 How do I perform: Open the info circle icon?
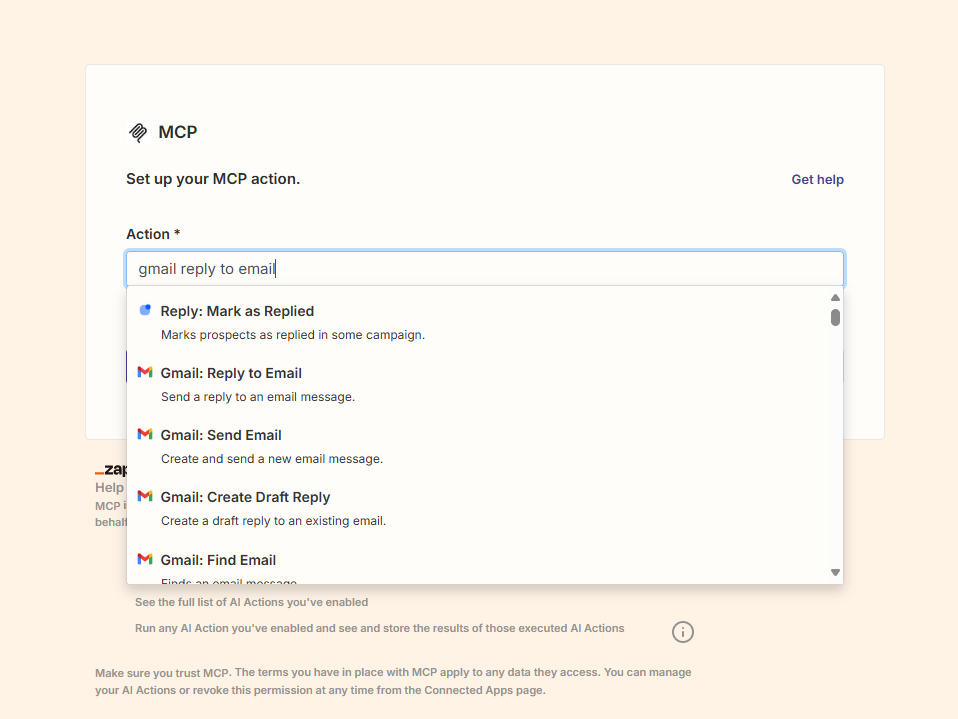click(x=682, y=632)
